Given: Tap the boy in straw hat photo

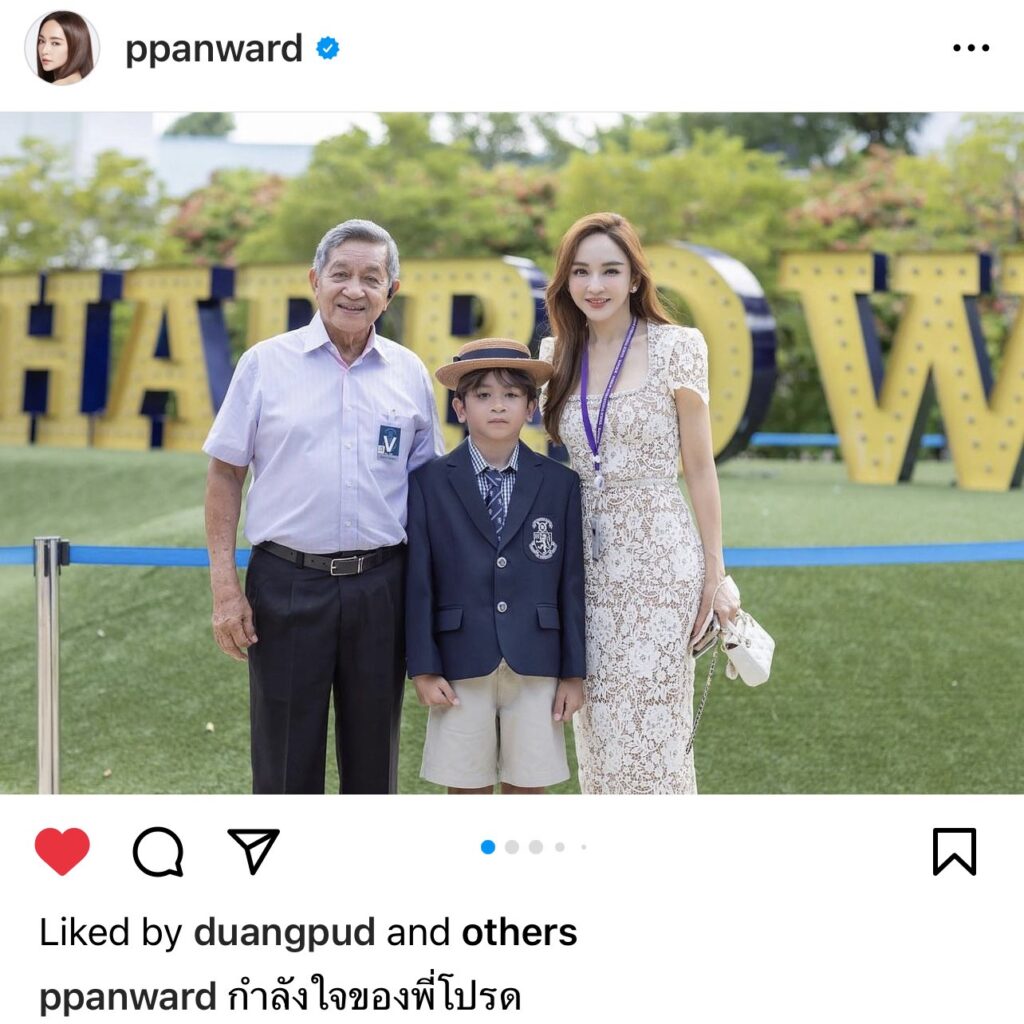Looking at the screenshot, I should (x=494, y=566).
